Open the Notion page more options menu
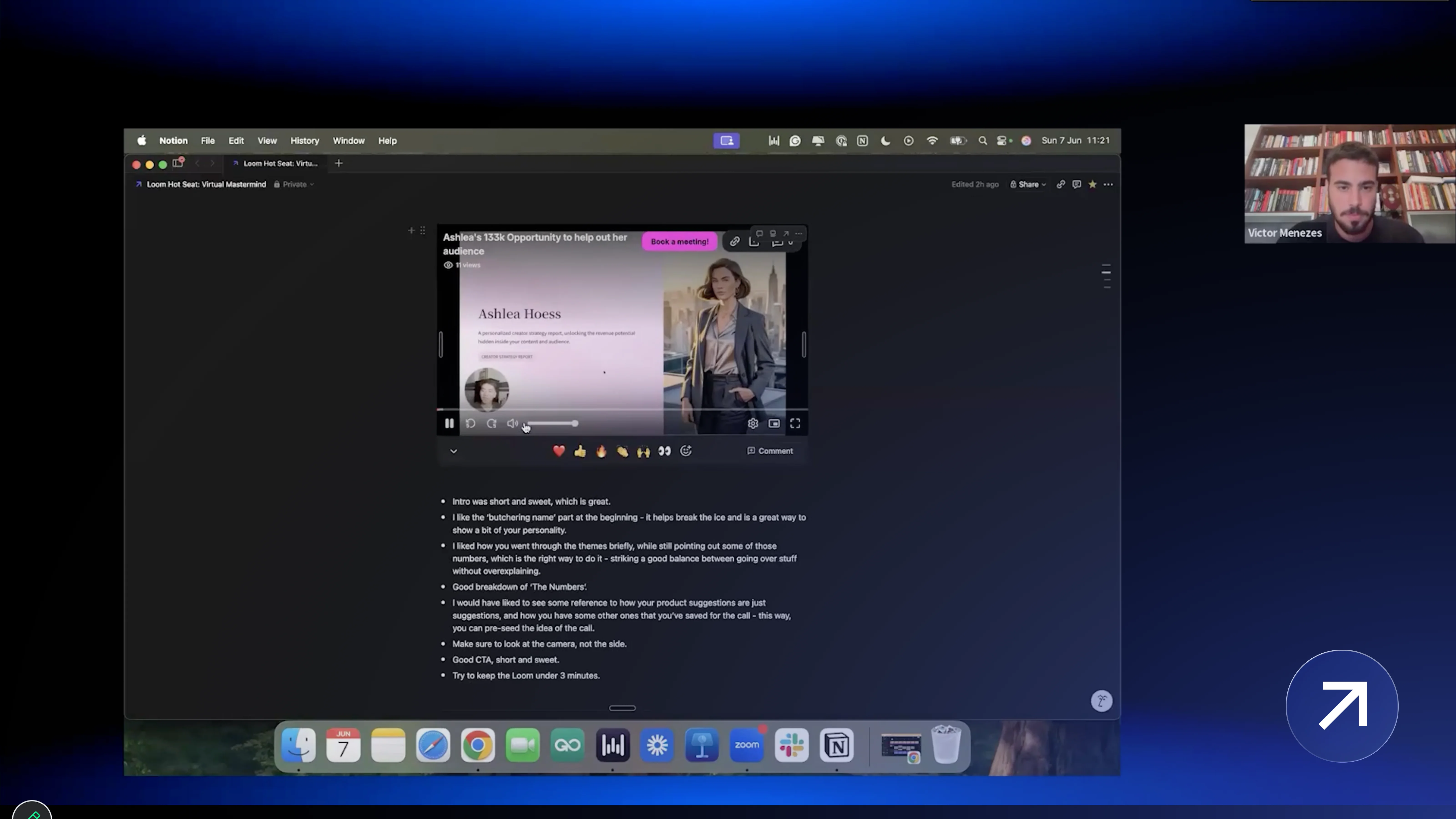Screen dimensions: 1456x819 [x=1108, y=184]
